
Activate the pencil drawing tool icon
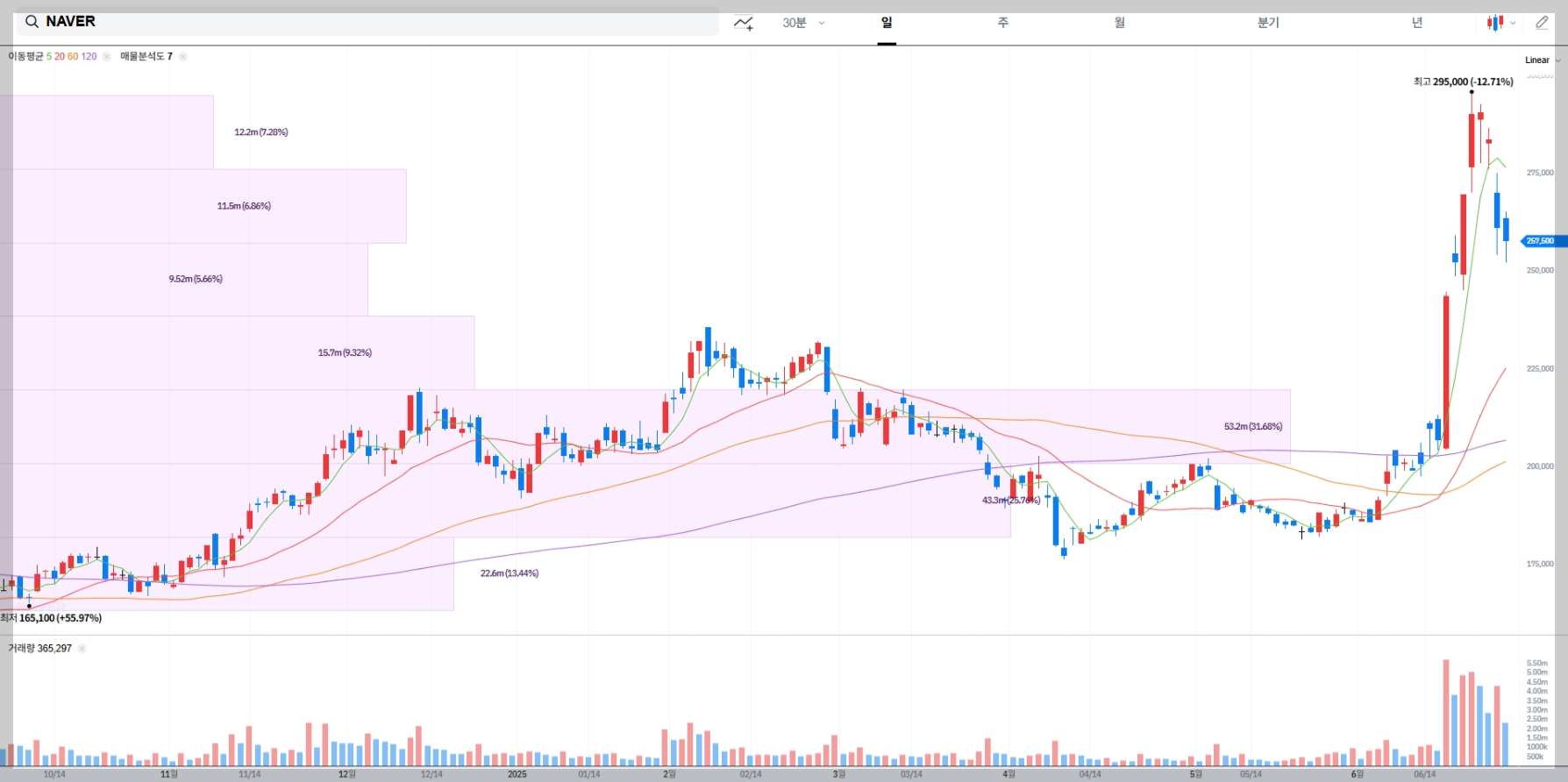pos(1542,23)
